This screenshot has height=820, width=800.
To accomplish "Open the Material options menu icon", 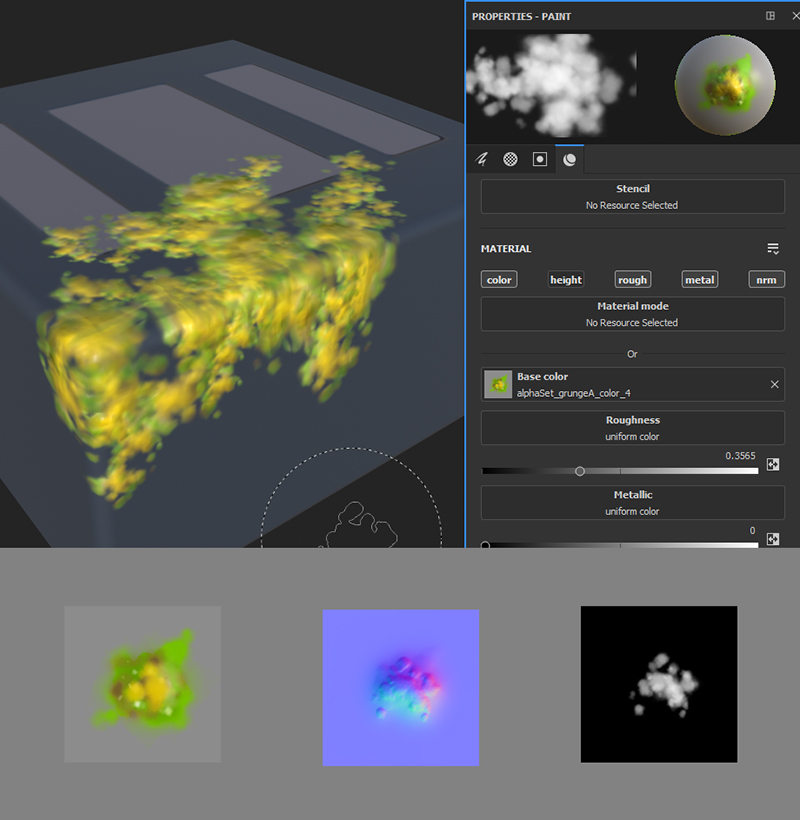I will tap(773, 249).
